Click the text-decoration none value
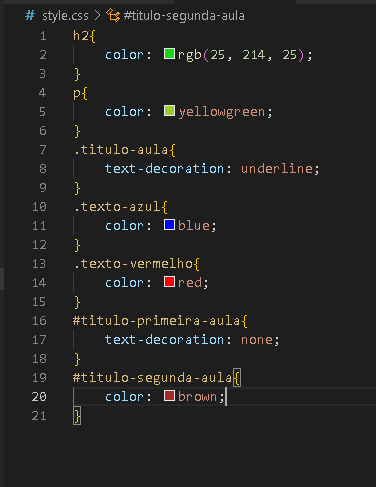The width and height of the screenshot is (376, 487). [257, 340]
